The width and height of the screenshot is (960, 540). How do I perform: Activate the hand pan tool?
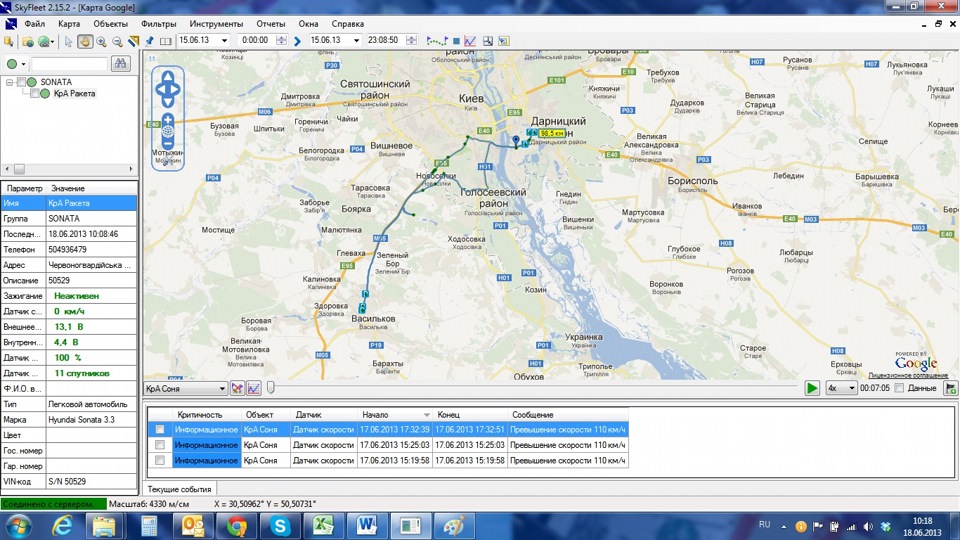point(84,41)
